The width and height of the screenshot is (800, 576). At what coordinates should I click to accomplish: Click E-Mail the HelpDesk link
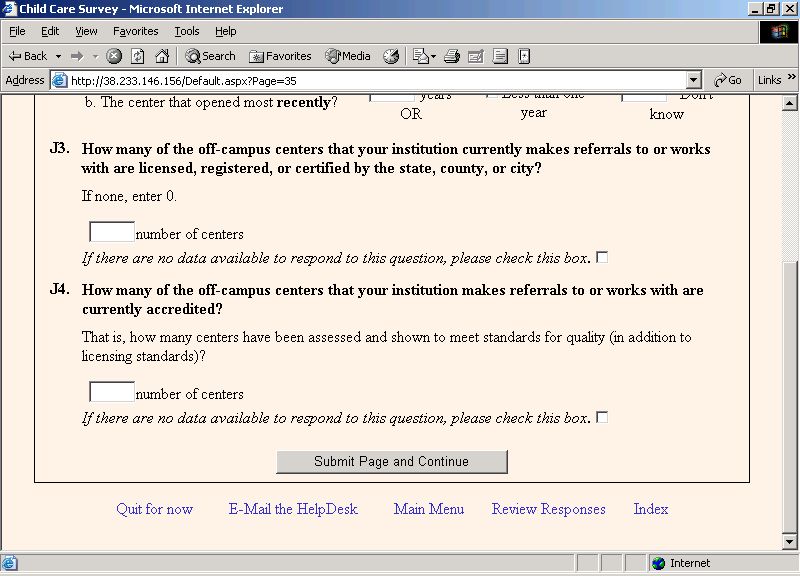(x=293, y=509)
